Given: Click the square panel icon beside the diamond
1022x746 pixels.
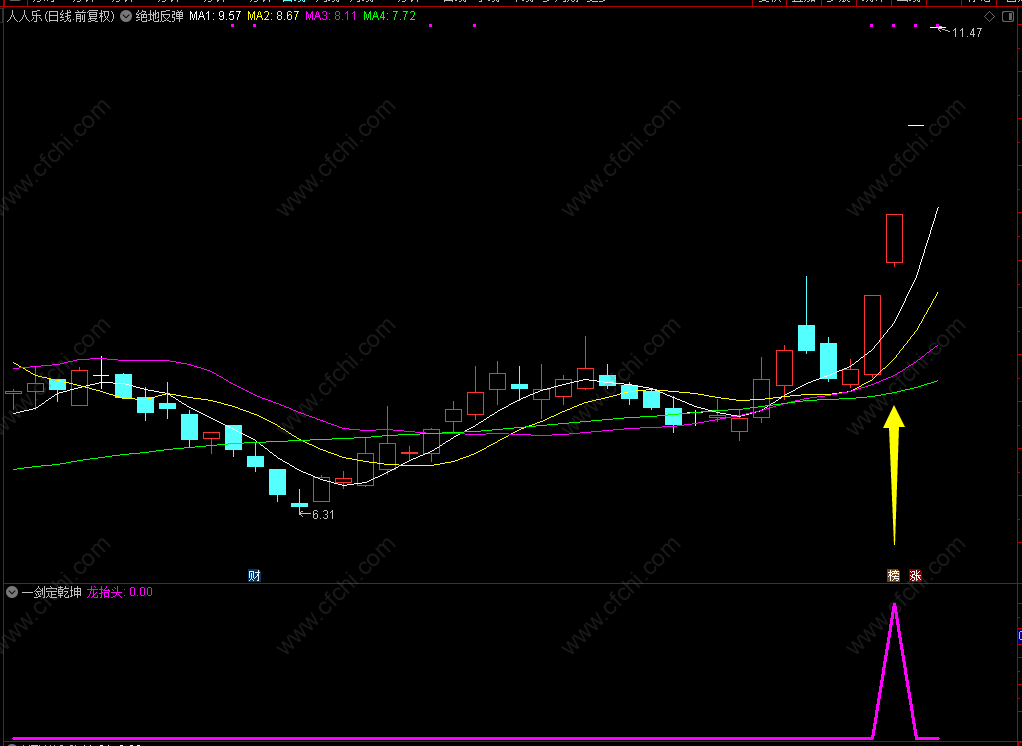Looking at the screenshot, I should pyautogui.click(x=1008, y=16).
